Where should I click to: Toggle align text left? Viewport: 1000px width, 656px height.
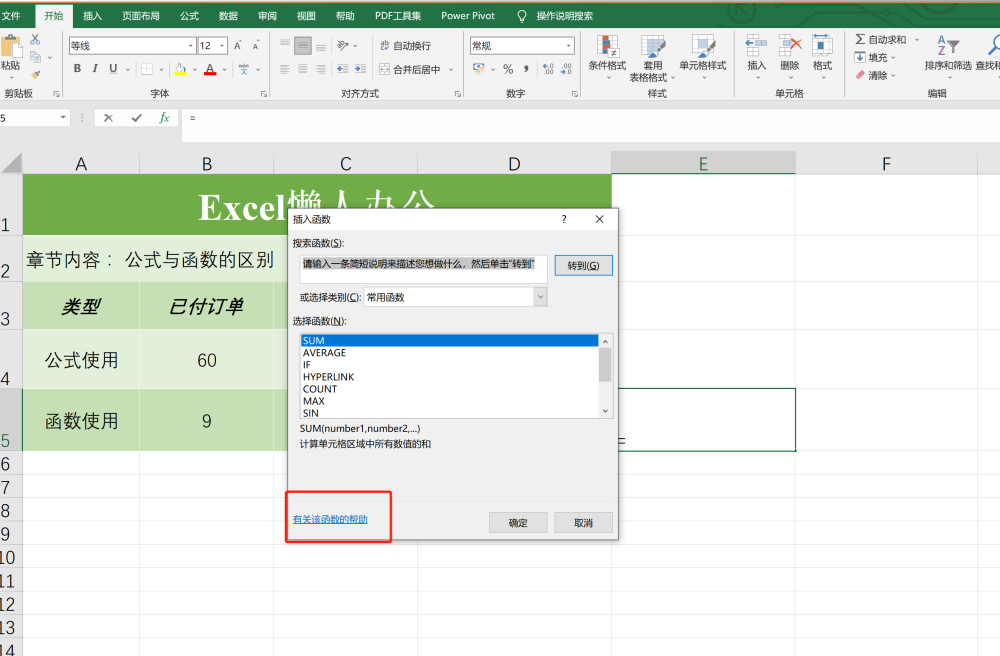coord(285,69)
